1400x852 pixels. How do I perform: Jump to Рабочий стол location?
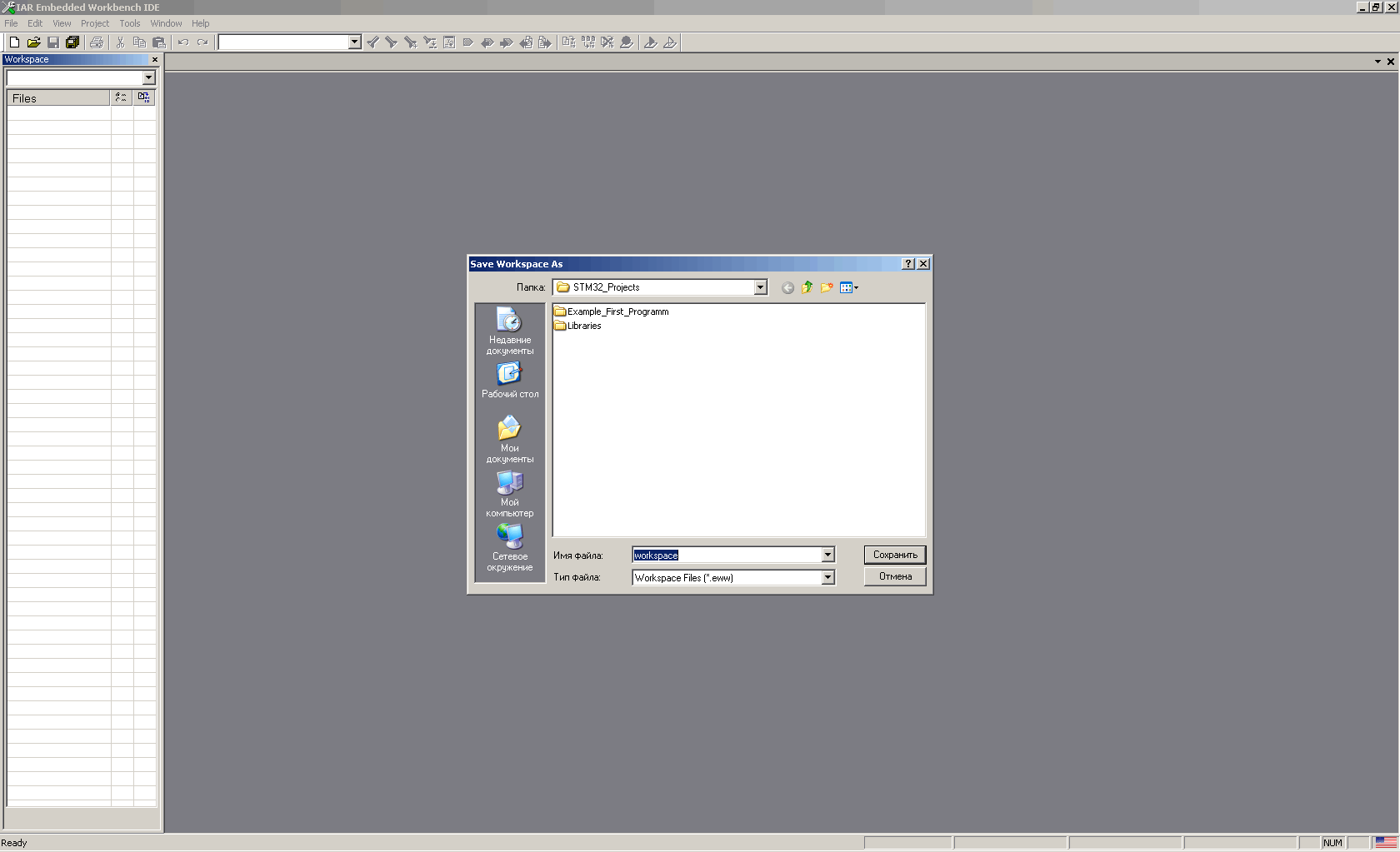pyautogui.click(x=509, y=381)
